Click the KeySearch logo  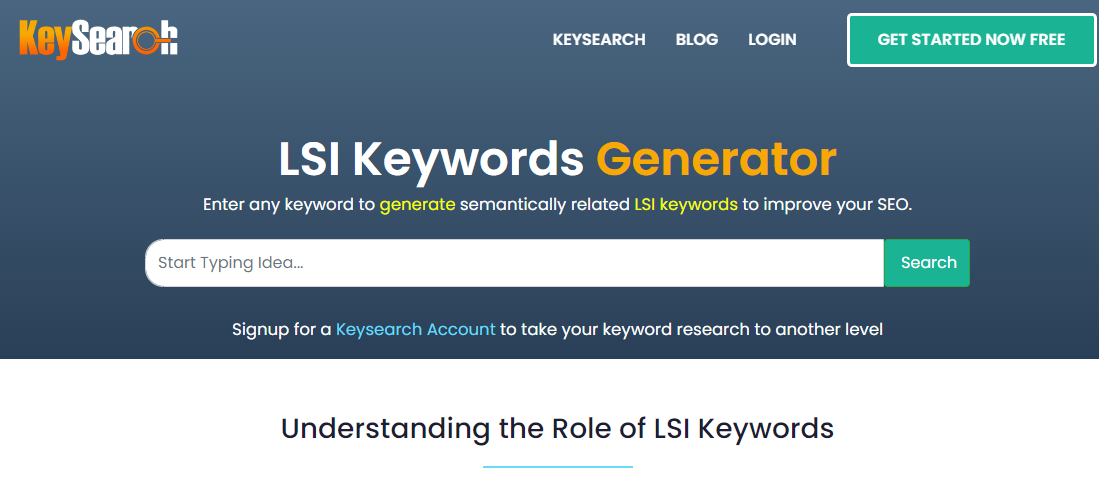(99, 39)
